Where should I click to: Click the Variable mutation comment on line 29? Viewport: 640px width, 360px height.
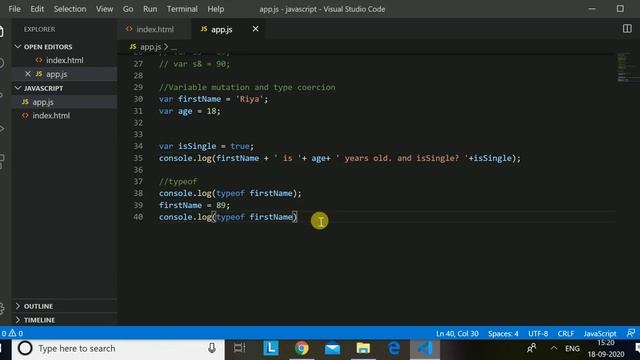[x=247, y=87]
